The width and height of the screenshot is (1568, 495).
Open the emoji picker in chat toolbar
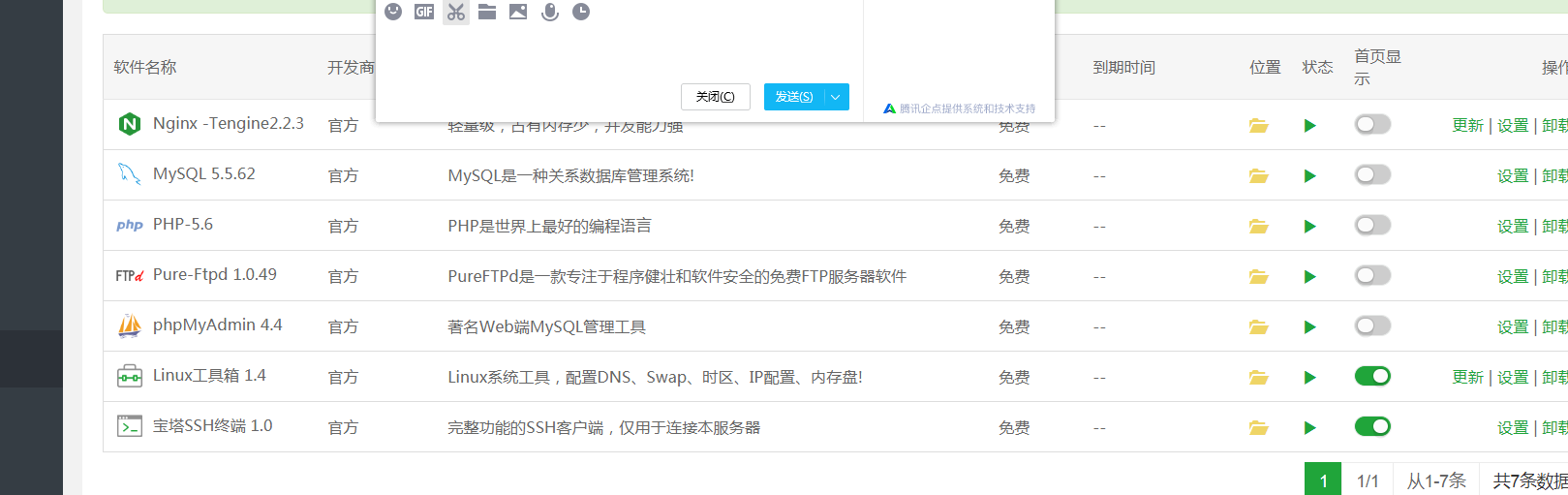click(393, 12)
